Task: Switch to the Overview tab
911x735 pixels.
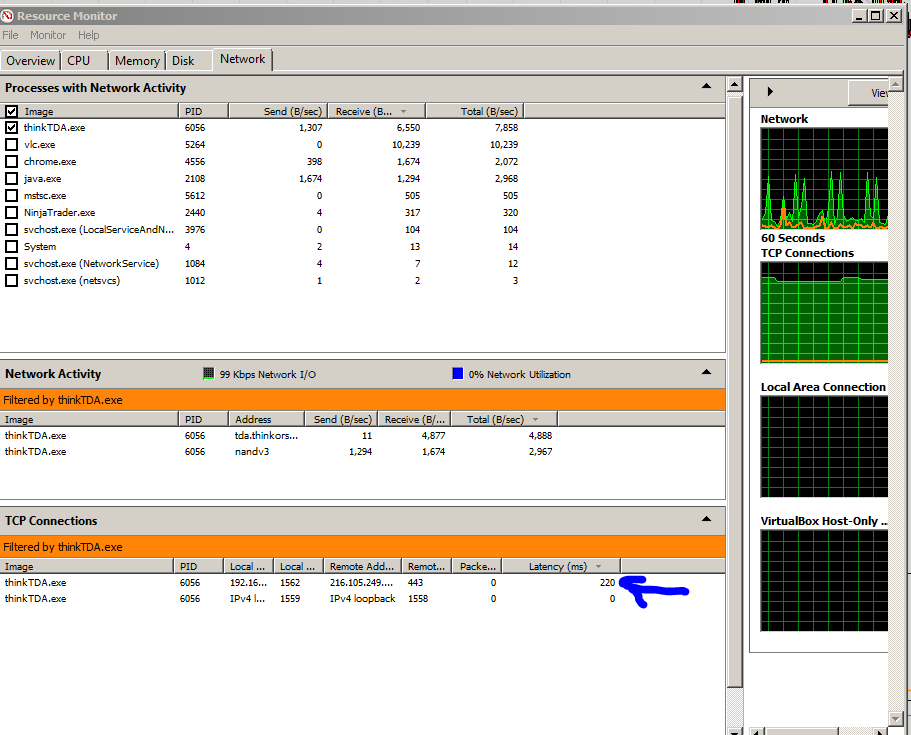Action: 30,61
